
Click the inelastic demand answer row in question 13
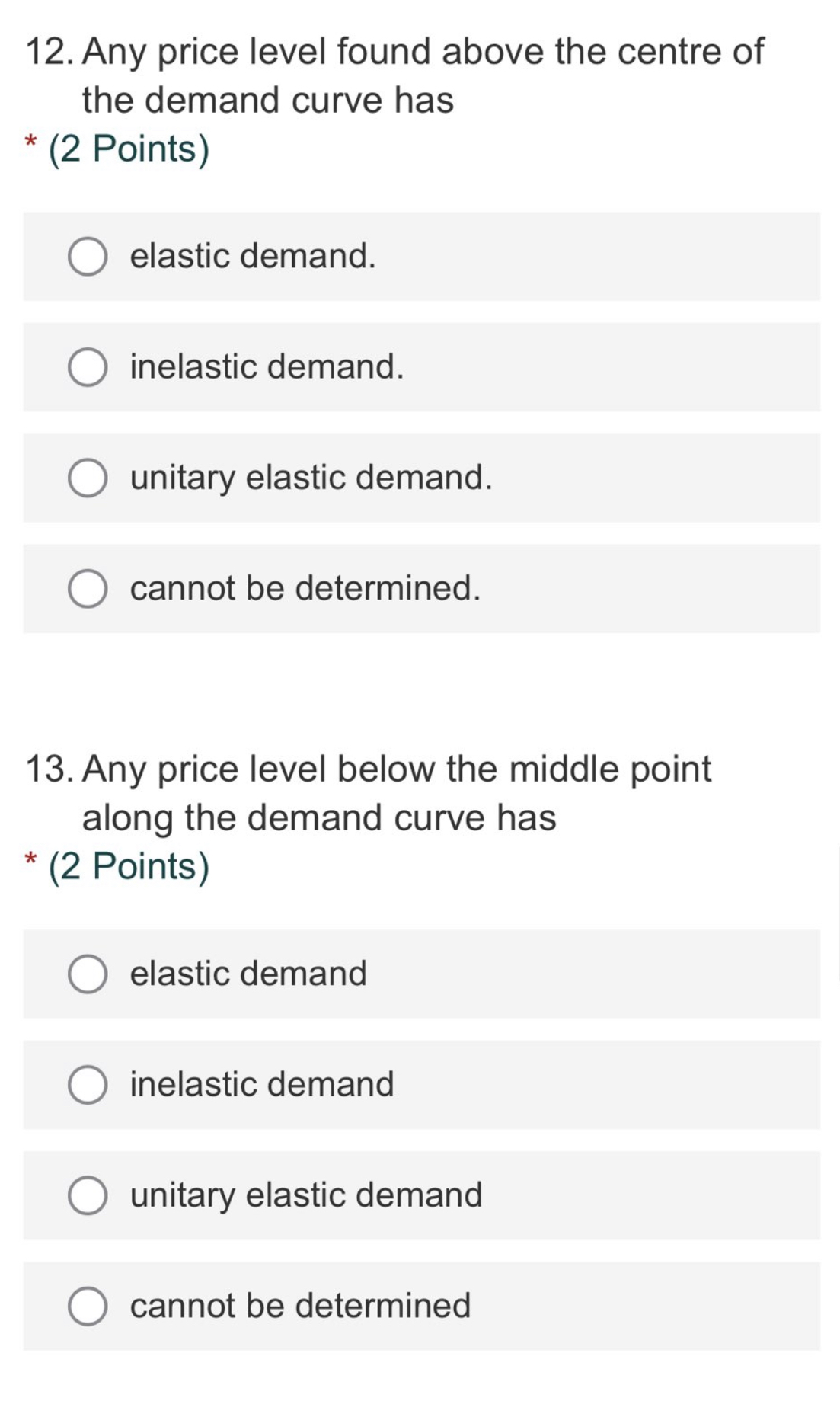pyautogui.click(x=419, y=1085)
